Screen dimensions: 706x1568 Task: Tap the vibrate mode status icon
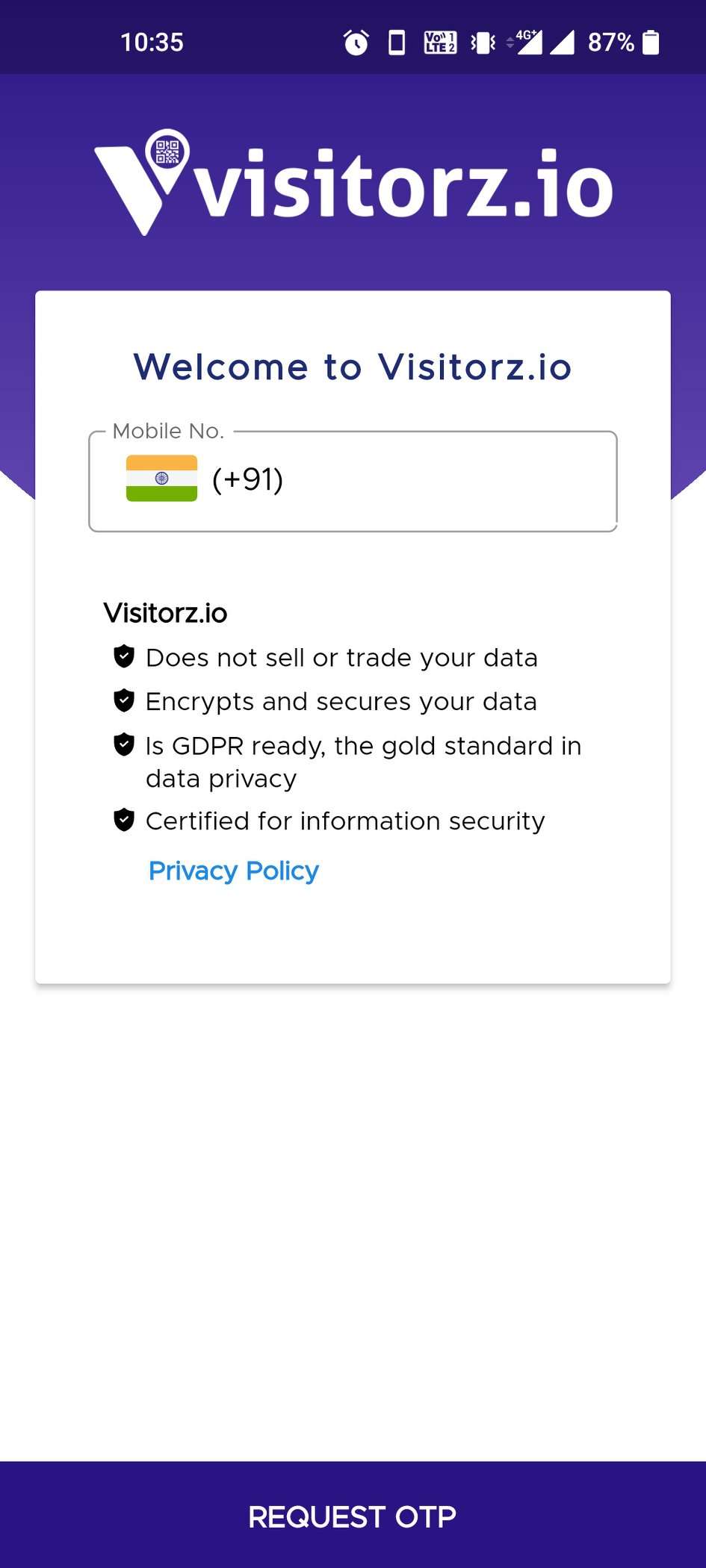483,43
